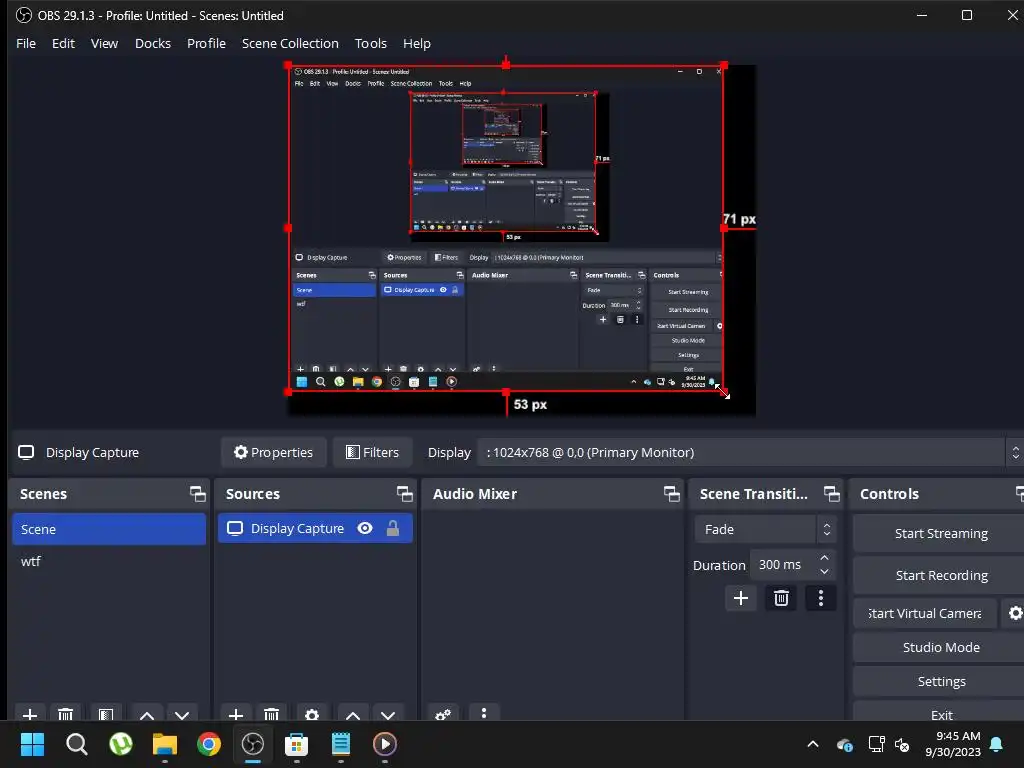The image size is (1024, 768).
Task: Open the Help menu
Action: [417, 43]
